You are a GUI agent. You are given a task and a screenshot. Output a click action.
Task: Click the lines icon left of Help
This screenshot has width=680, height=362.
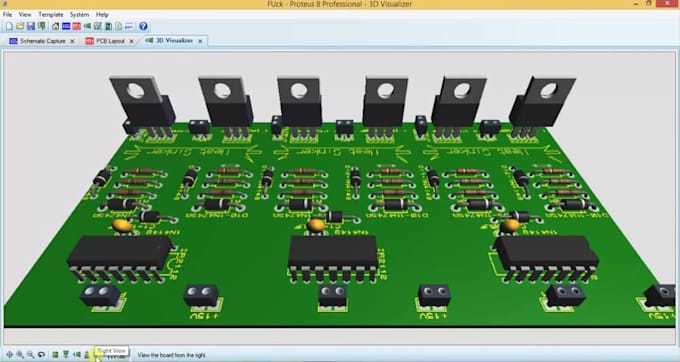(x=129, y=26)
